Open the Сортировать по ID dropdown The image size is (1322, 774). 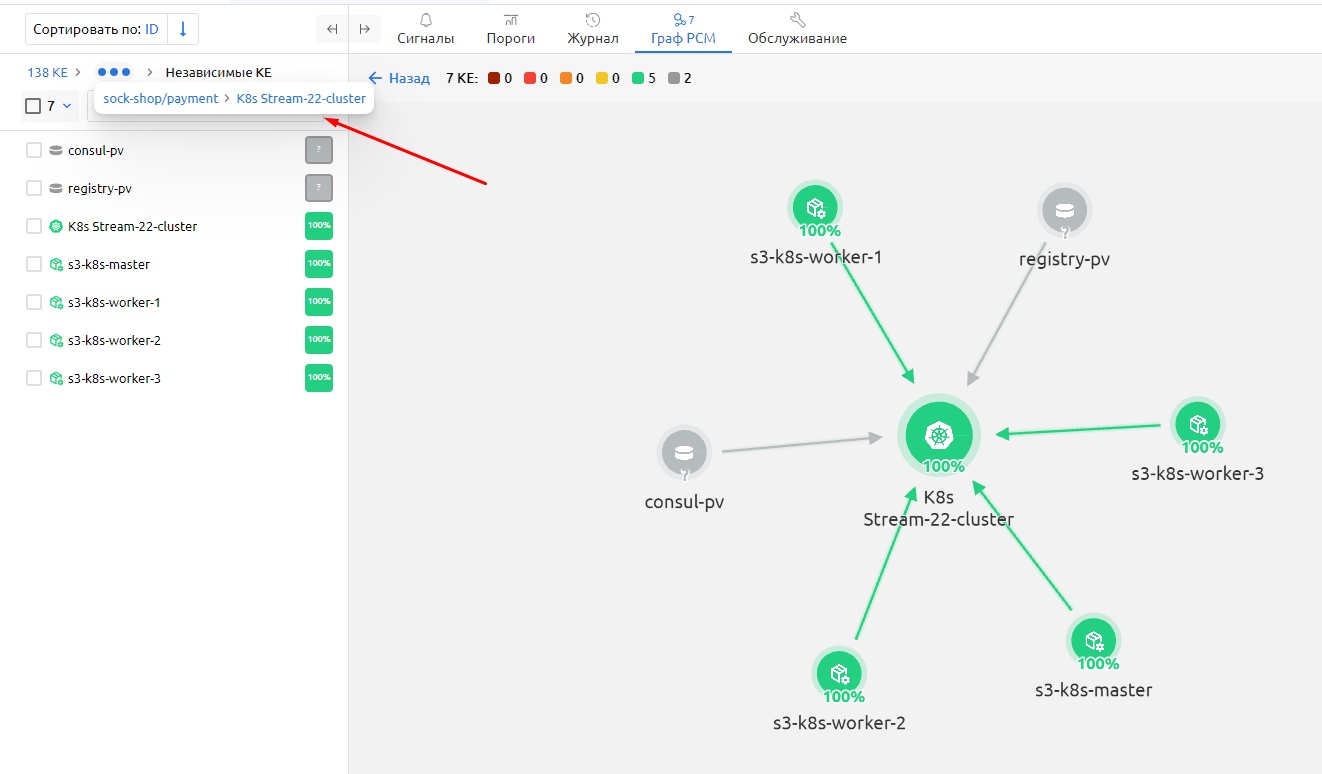(x=96, y=29)
